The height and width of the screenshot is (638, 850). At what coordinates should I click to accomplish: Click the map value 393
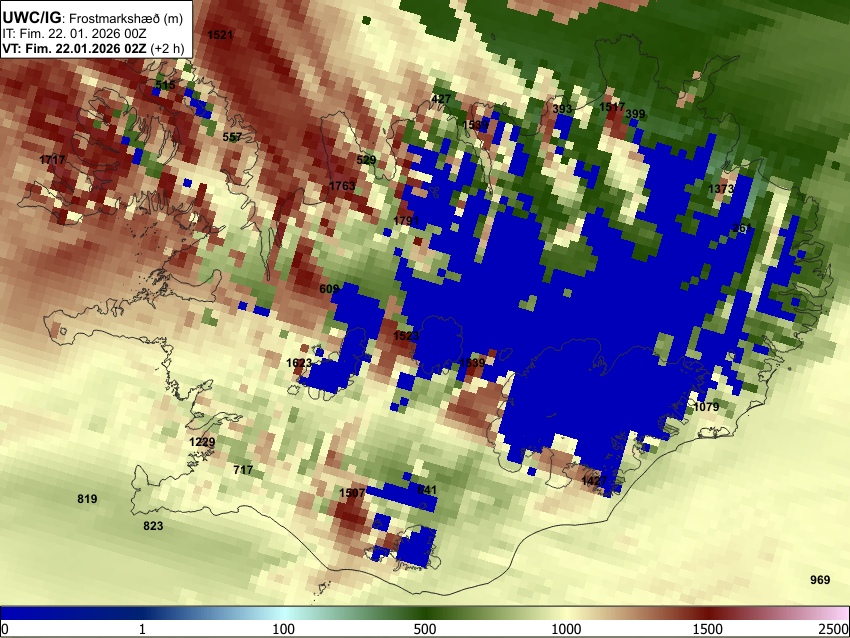click(562, 109)
